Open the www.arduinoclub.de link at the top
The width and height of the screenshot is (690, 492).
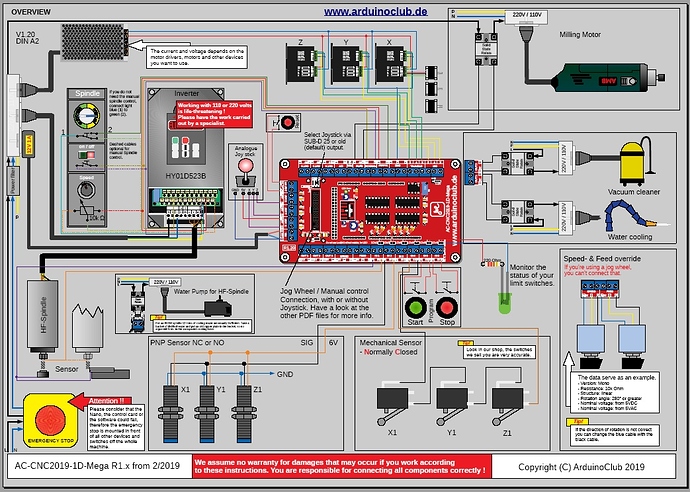click(x=375, y=11)
